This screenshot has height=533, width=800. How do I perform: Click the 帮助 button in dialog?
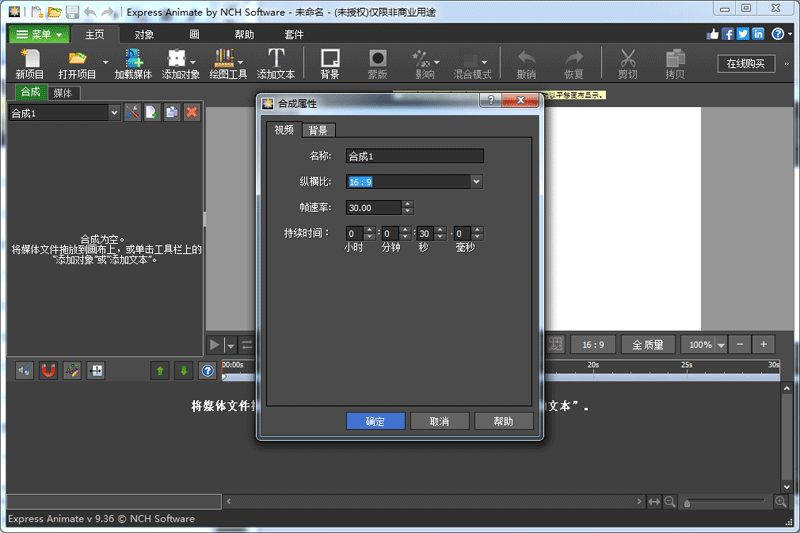pyautogui.click(x=504, y=421)
